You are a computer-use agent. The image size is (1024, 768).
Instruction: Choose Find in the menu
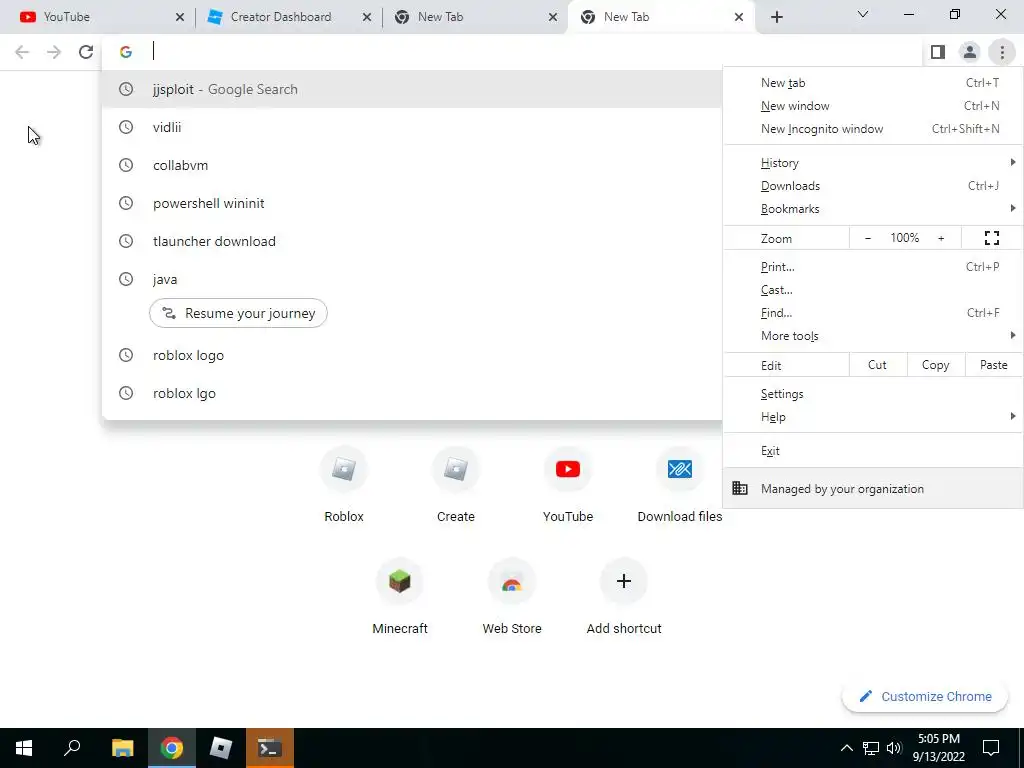point(873,313)
